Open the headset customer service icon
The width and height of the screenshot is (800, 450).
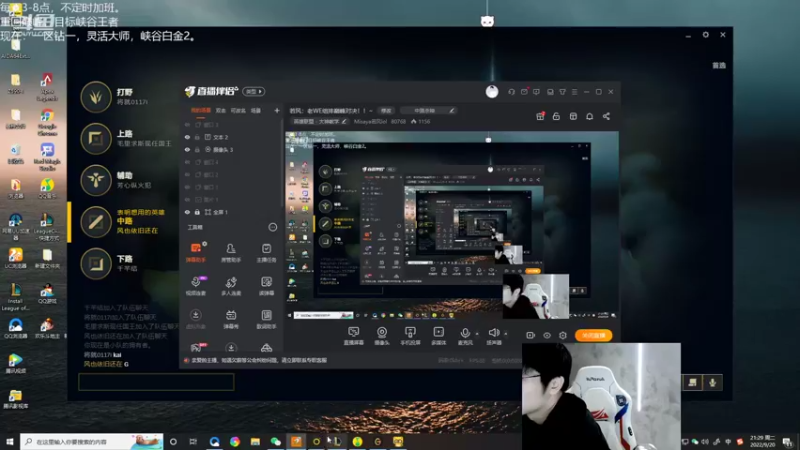point(511,92)
